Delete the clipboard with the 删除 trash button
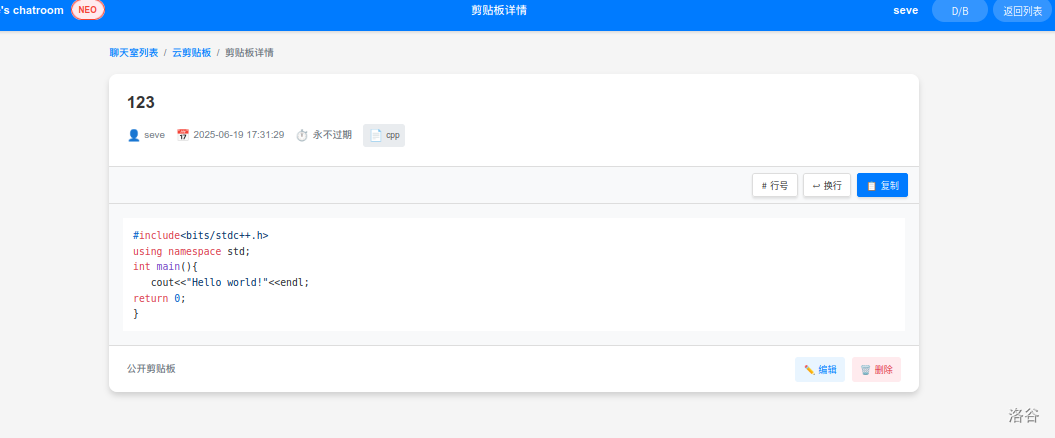 coord(876,369)
